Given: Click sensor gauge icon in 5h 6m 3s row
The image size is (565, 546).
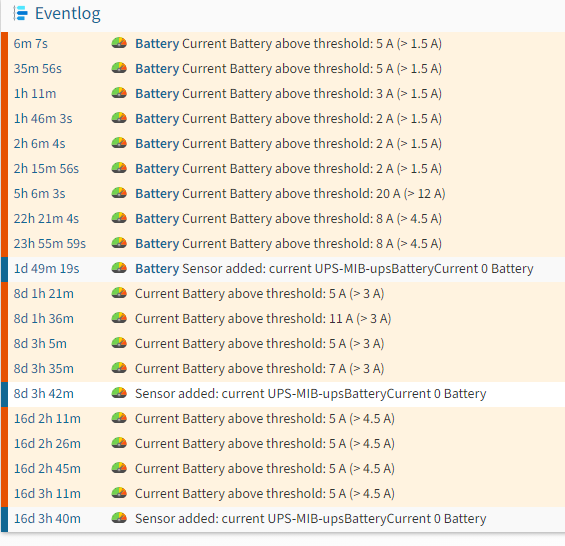Looking at the screenshot, I should (119, 193).
